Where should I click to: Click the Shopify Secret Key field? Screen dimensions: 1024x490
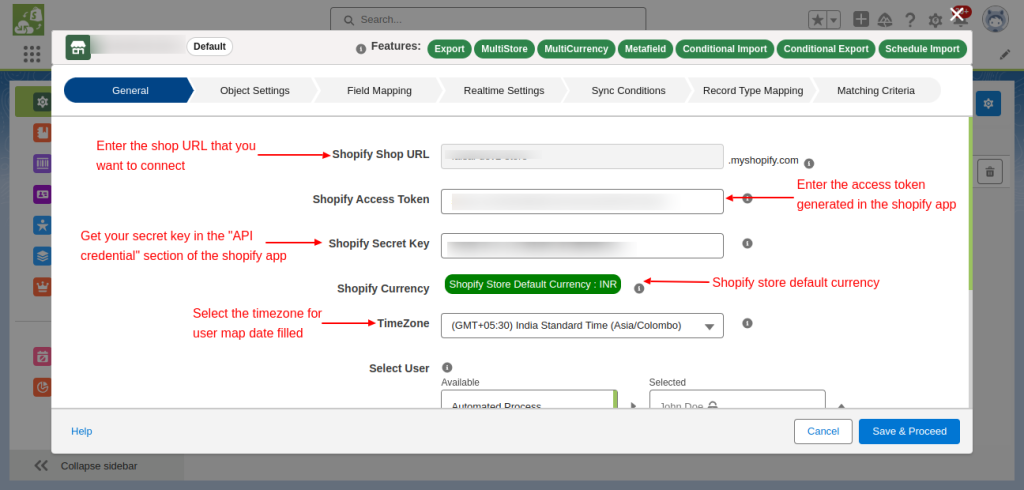point(582,246)
